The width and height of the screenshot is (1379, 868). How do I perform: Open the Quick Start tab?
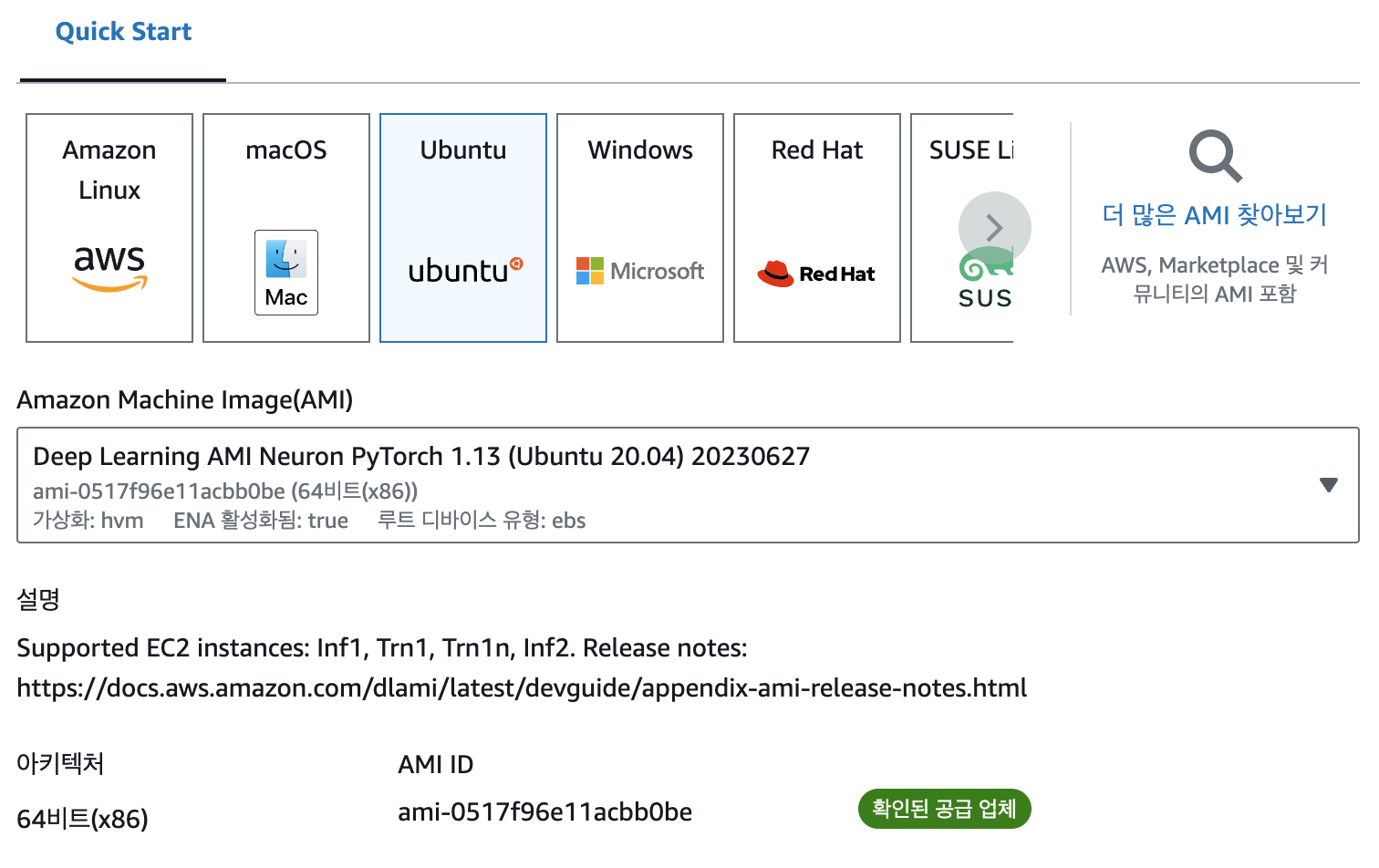(123, 32)
